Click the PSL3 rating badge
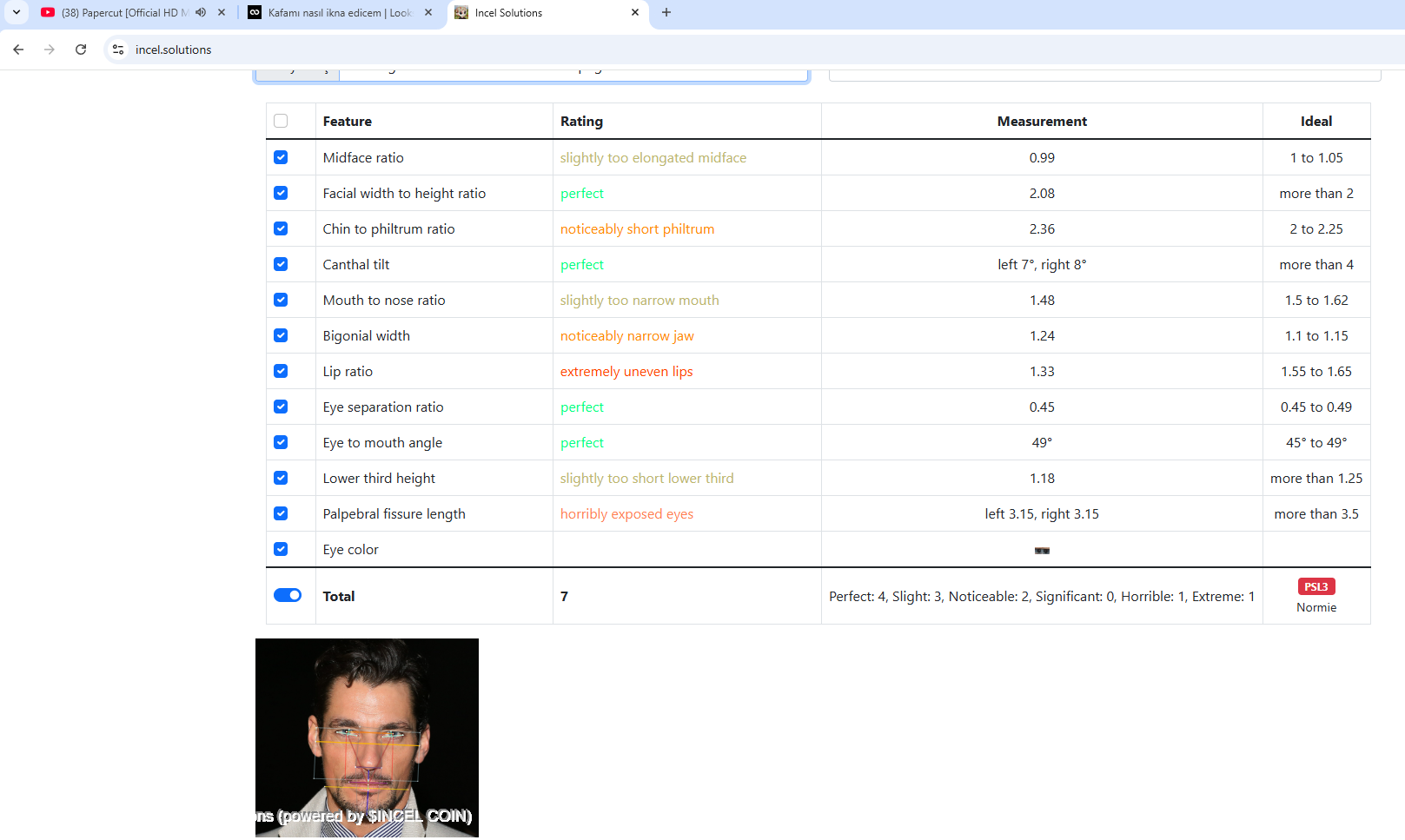This screenshot has height=840, width=1405. point(1316,586)
